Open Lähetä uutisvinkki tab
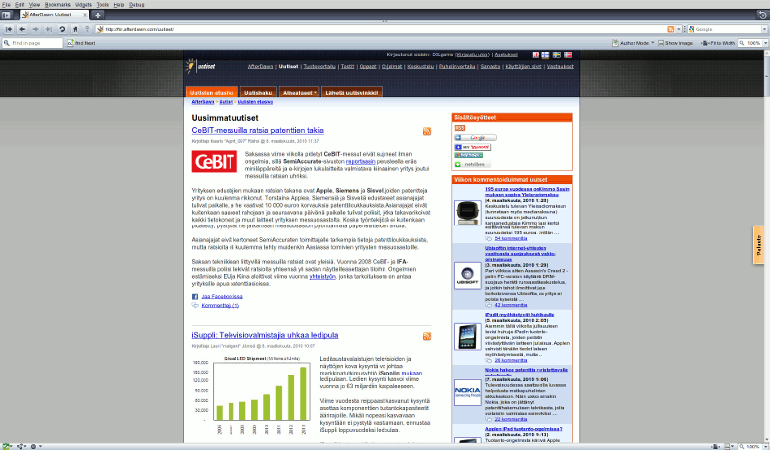 tap(352, 92)
